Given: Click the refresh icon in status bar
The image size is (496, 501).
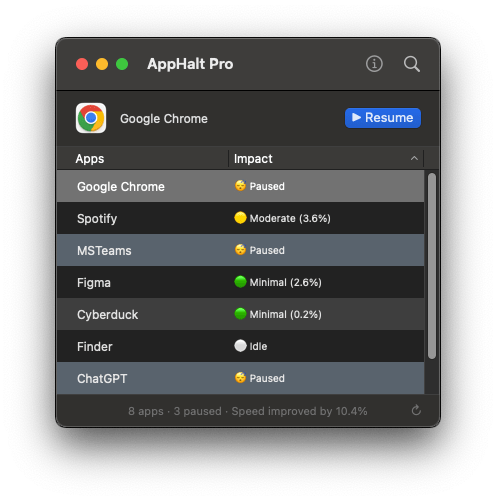Looking at the screenshot, I should pos(416,410).
